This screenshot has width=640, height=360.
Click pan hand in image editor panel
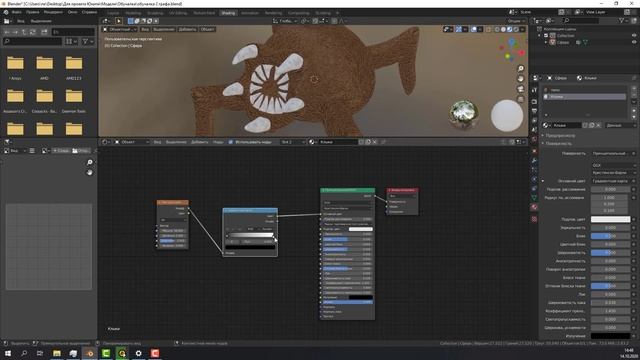tap(90, 172)
